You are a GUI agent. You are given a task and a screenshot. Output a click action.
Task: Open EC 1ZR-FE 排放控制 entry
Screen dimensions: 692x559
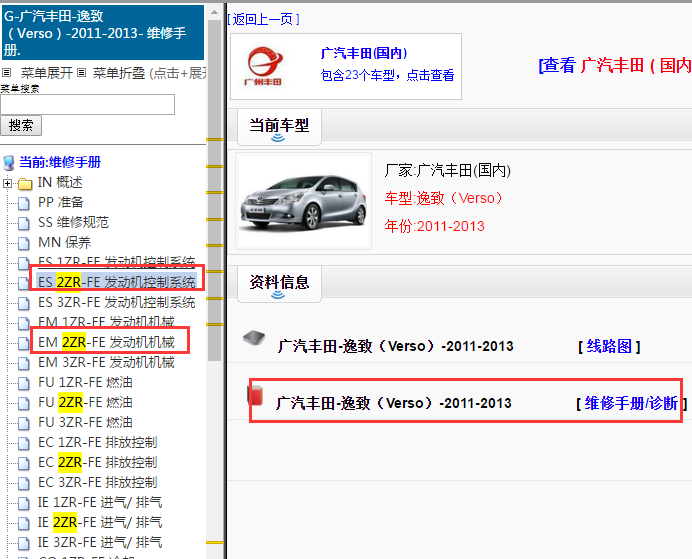98,442
